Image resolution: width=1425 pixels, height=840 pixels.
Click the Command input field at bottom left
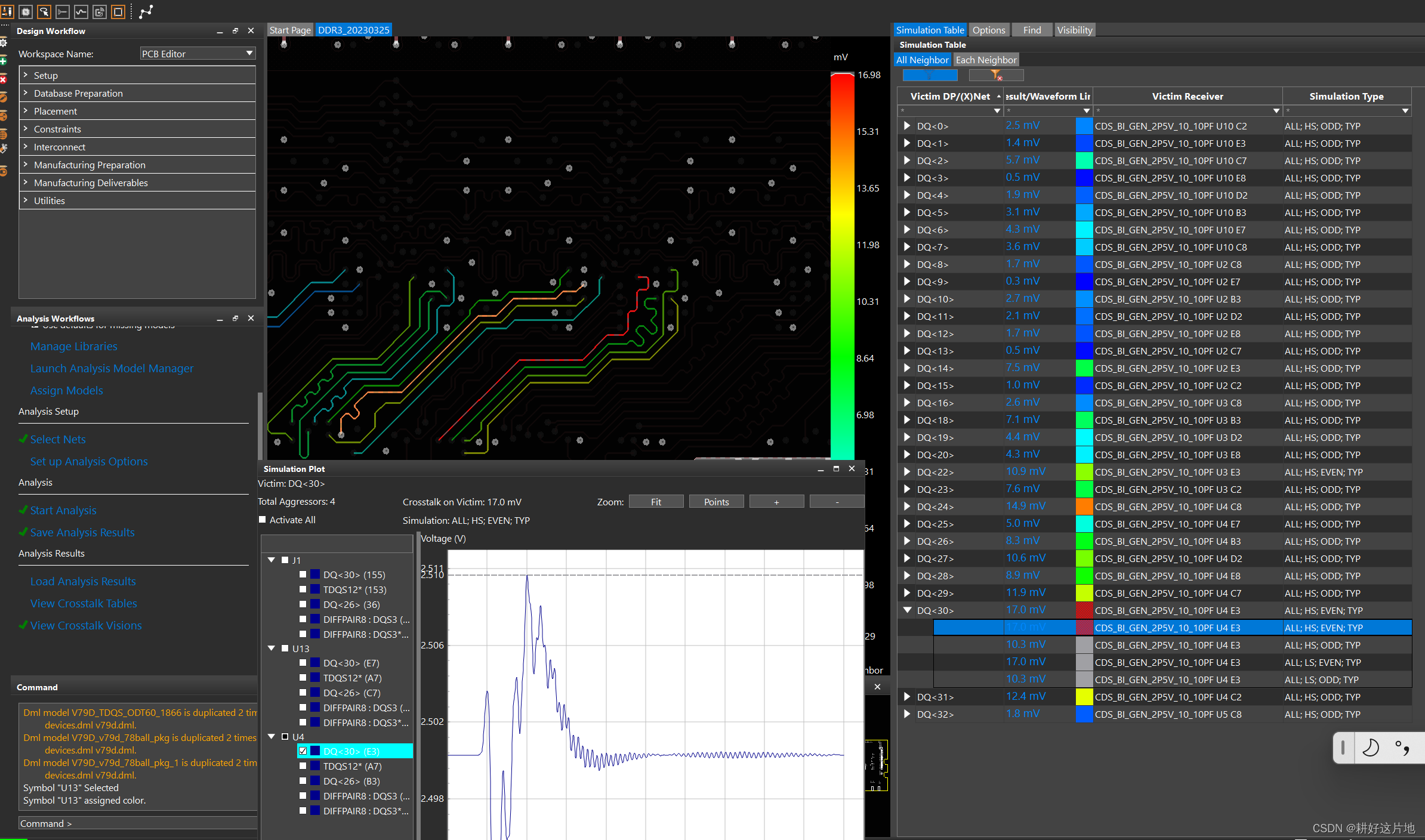click(x=137, y=823)
